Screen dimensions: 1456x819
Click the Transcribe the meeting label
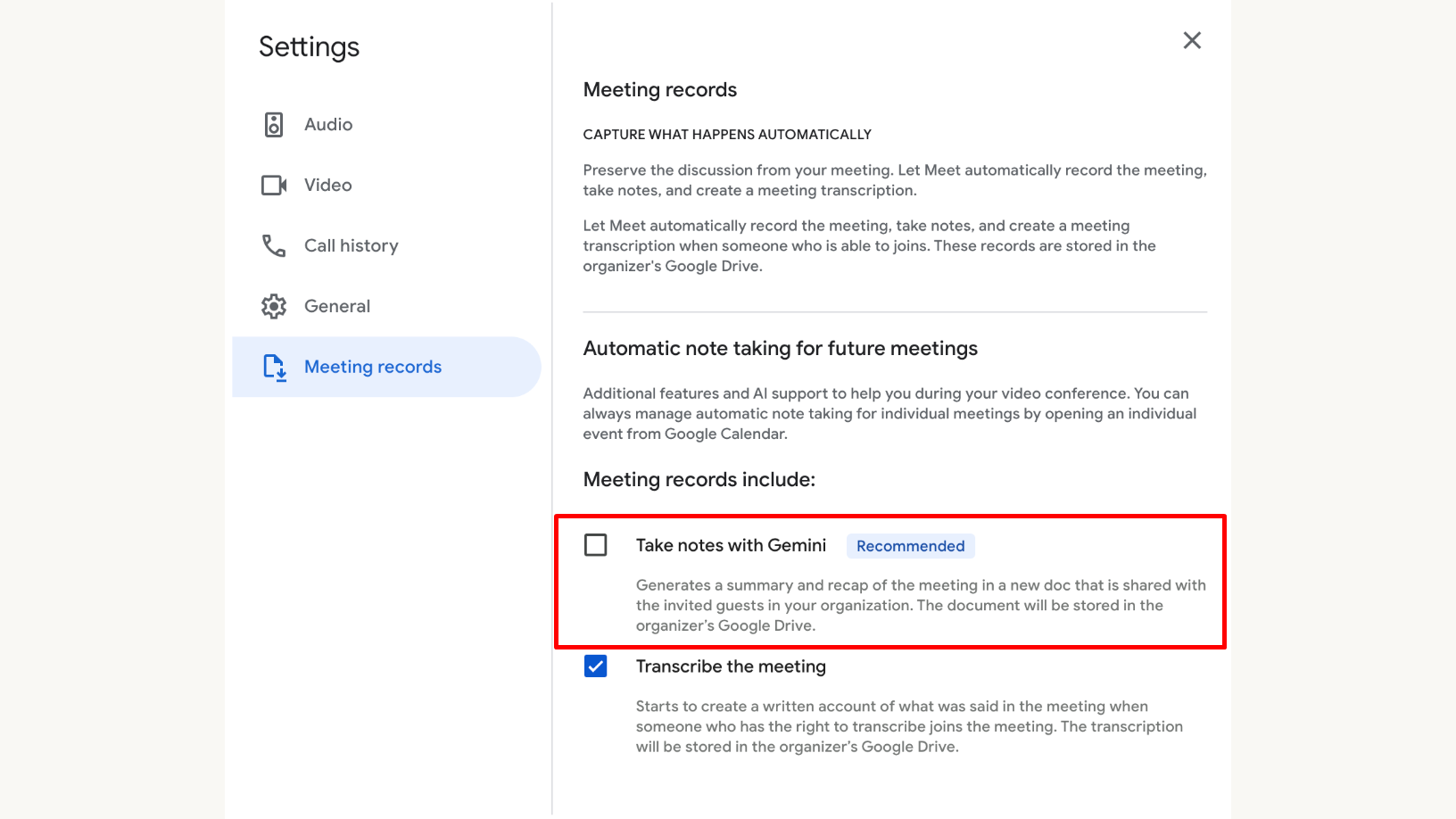point(731,666)
